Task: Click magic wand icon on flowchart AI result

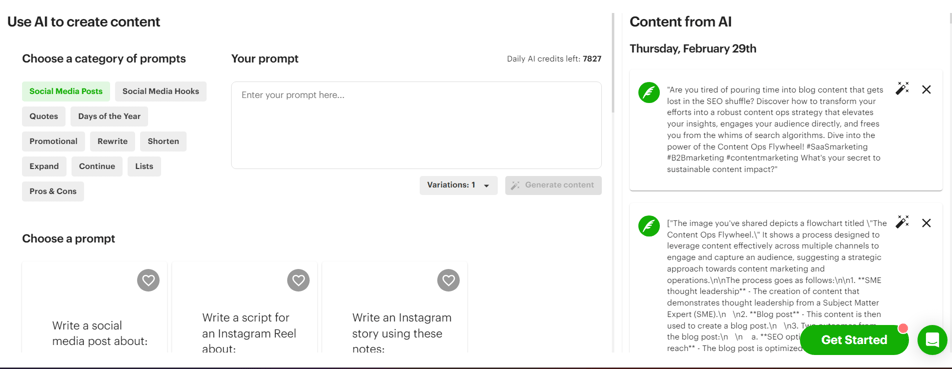Action: (902, 222)
